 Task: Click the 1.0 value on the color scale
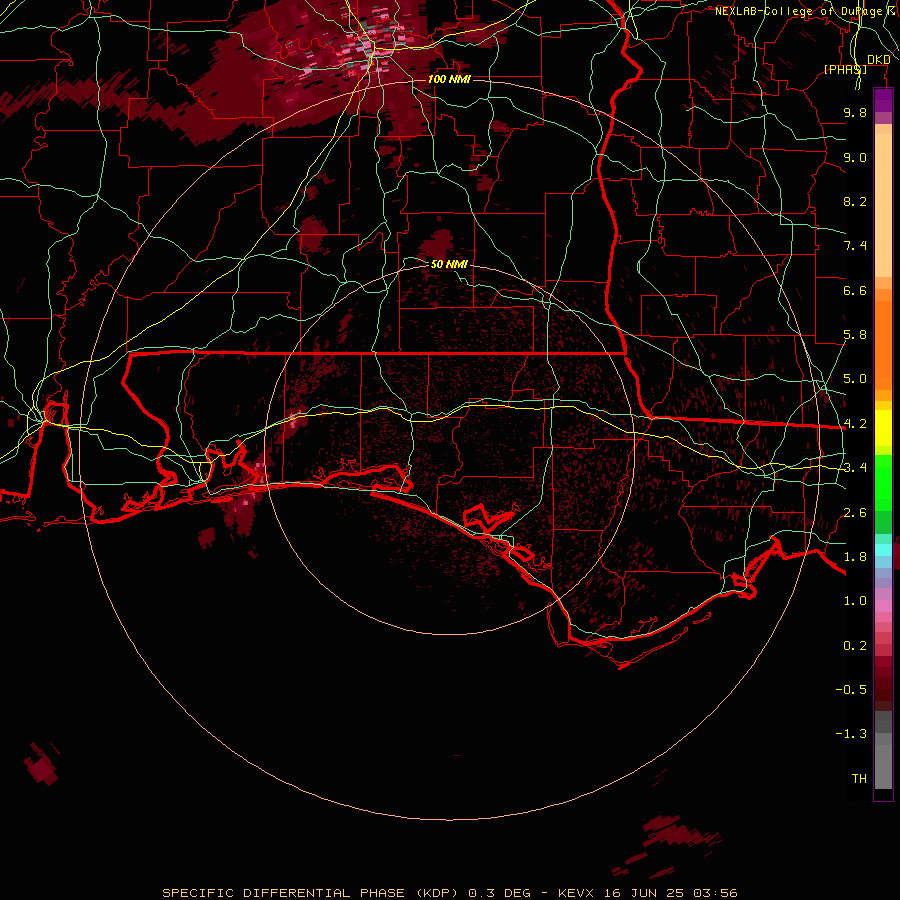(x=855, y=601)
